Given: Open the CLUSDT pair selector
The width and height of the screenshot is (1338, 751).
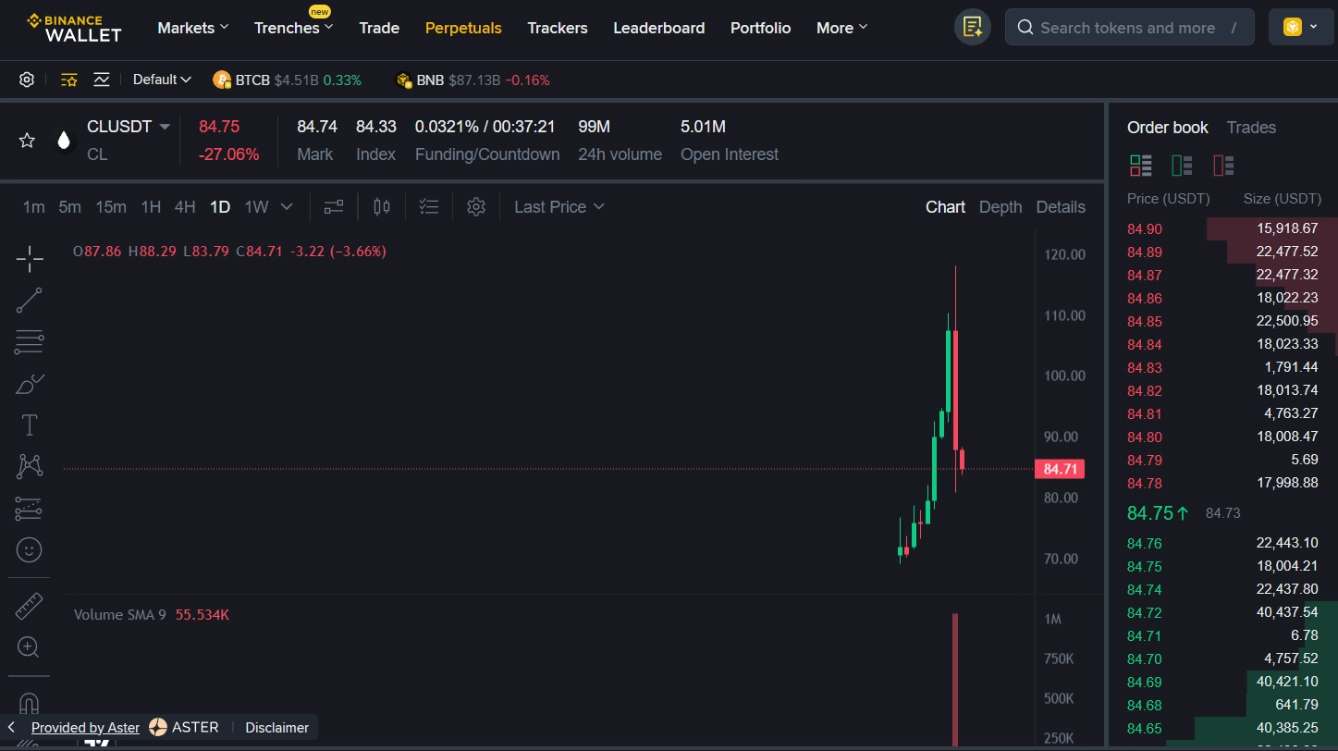Looking at the screenshot, I should click(127, 126).
